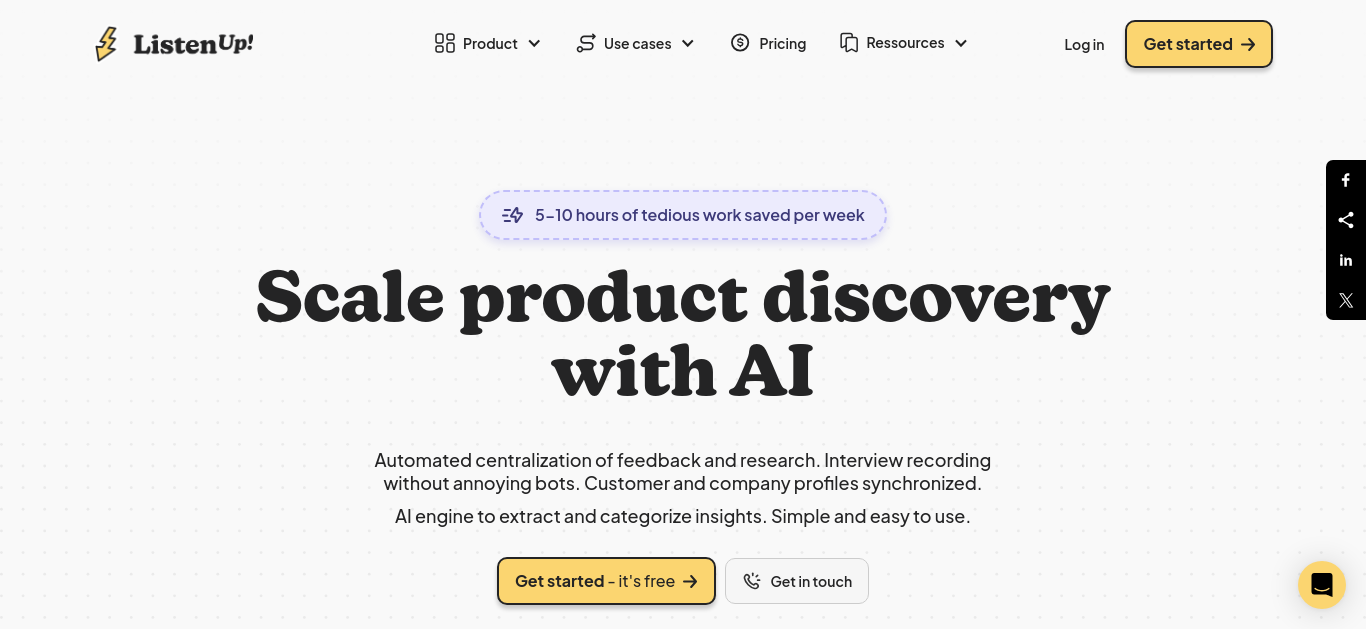Click the Log in link
1366x629 pixels.
tap(1084, 44)
